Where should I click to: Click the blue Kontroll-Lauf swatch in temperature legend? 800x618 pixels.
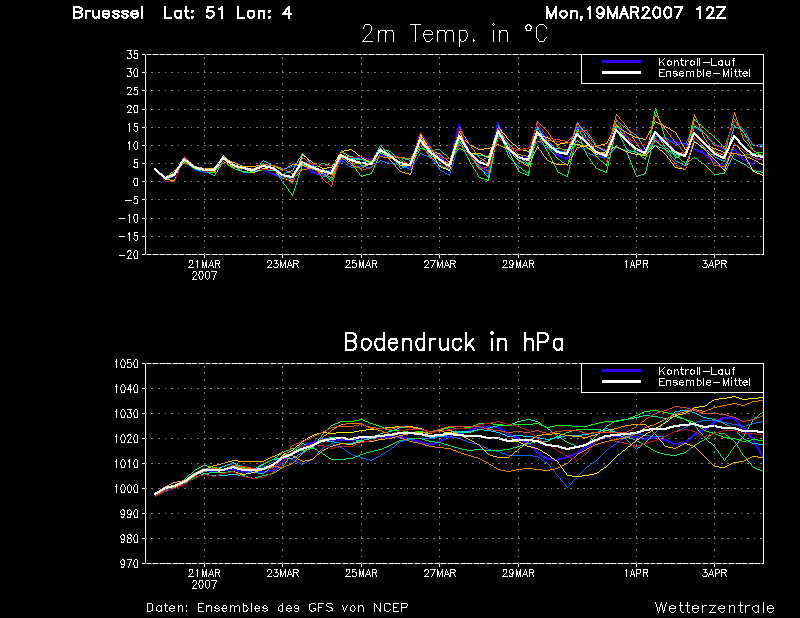(x=621, y=62)
